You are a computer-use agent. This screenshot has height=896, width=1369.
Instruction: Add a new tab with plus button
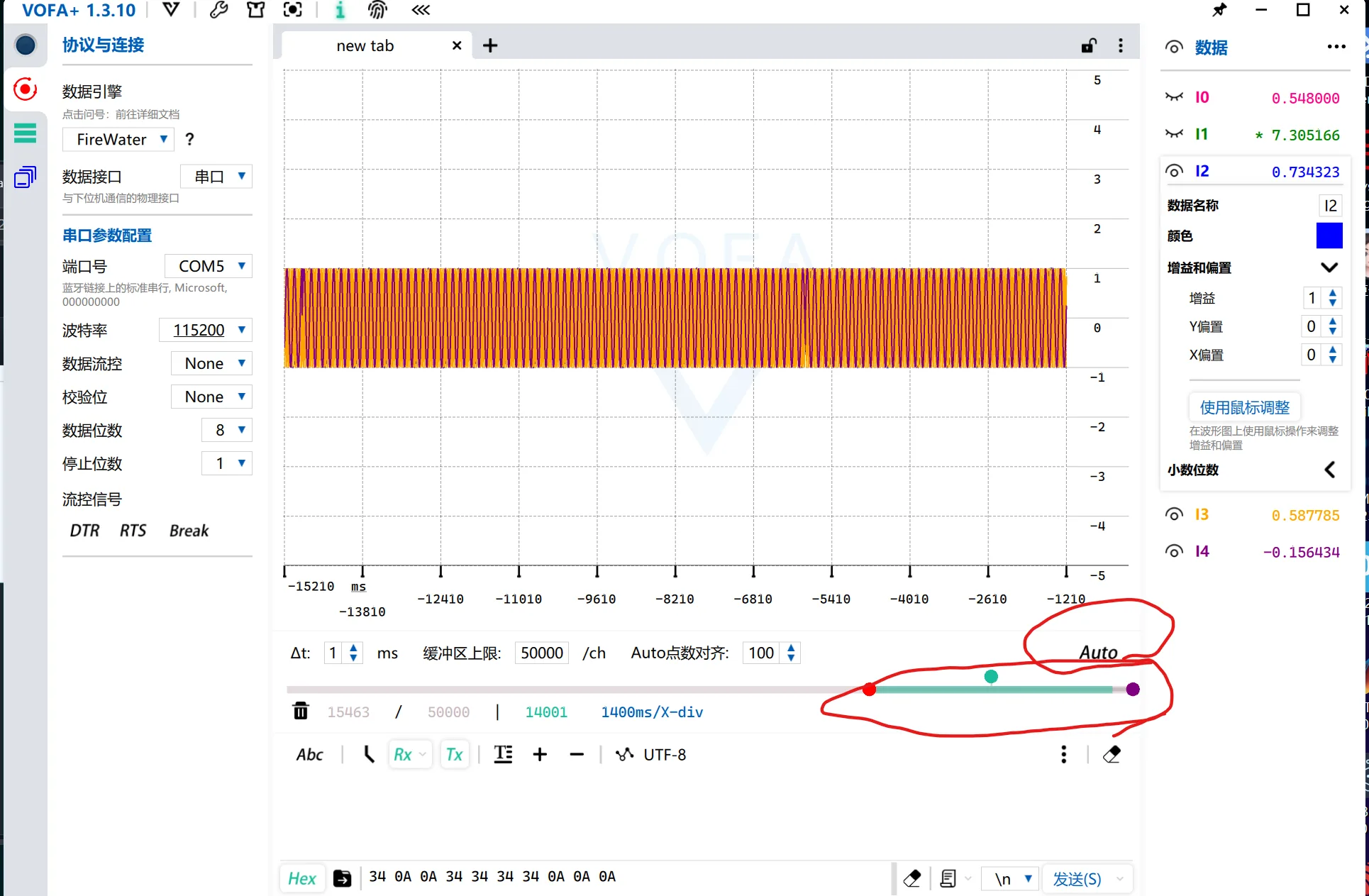point(490,46)
